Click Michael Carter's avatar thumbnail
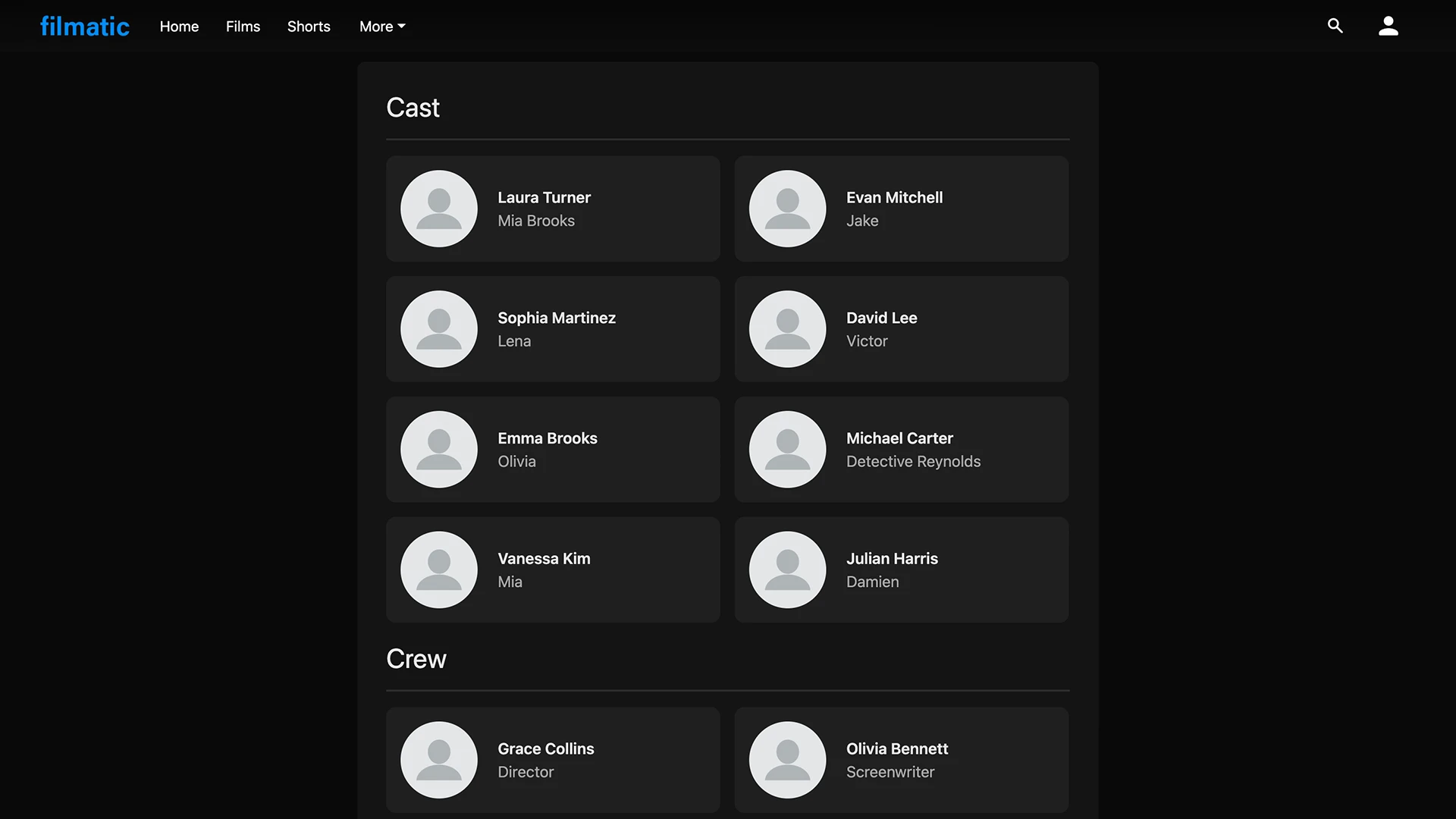 coord(787,450)
